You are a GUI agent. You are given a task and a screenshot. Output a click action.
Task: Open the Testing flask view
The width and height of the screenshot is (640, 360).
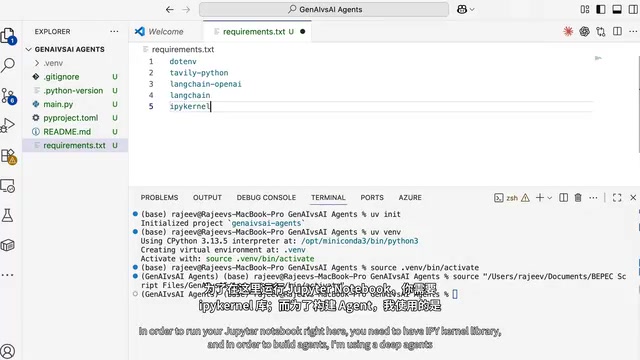8,215
